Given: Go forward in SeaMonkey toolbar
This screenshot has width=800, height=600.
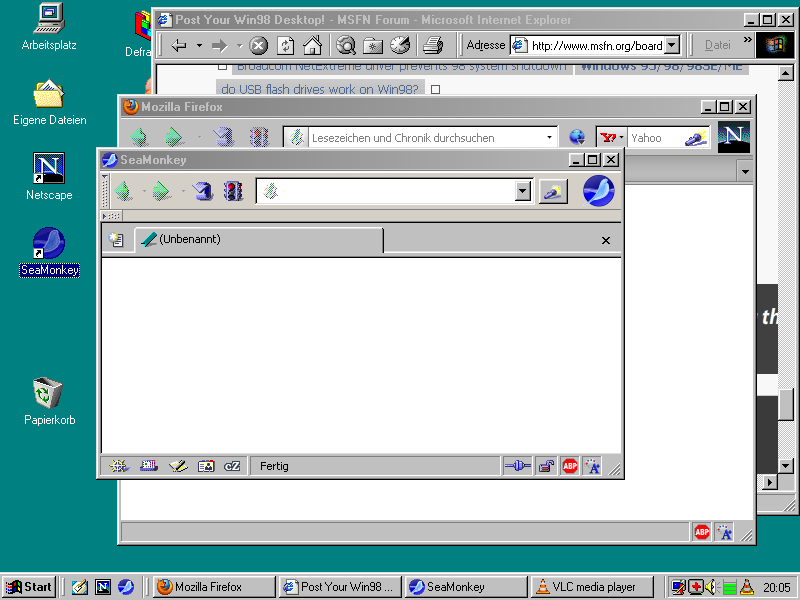Looking at the screenshot, I should point(162,191).
